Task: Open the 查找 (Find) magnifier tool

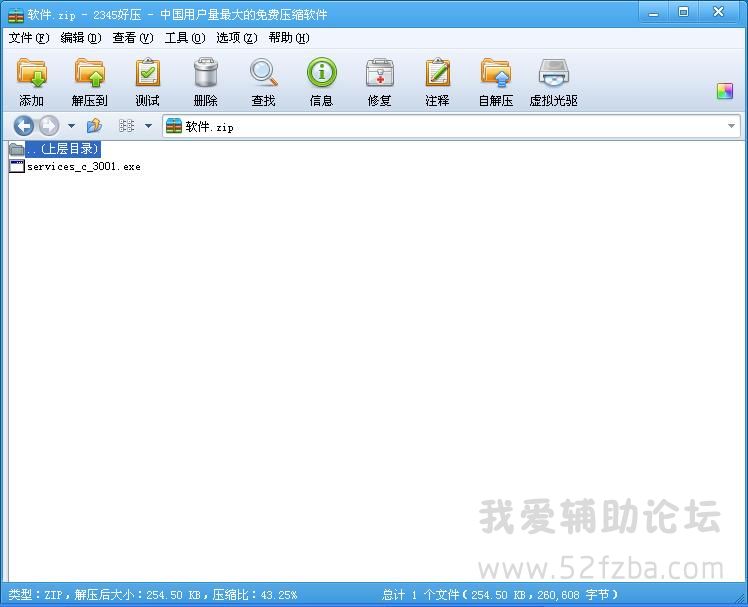Action: [x=263, y=82]
